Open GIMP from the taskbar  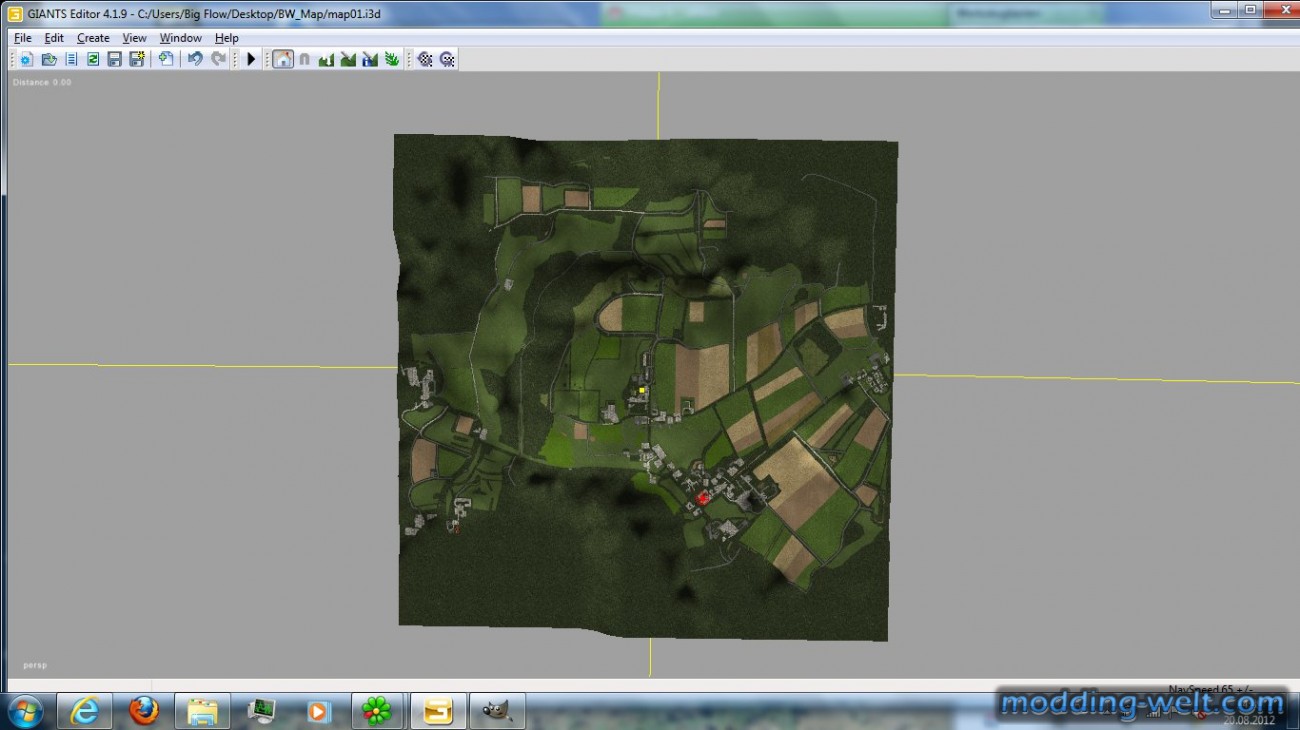click(496, 711)
